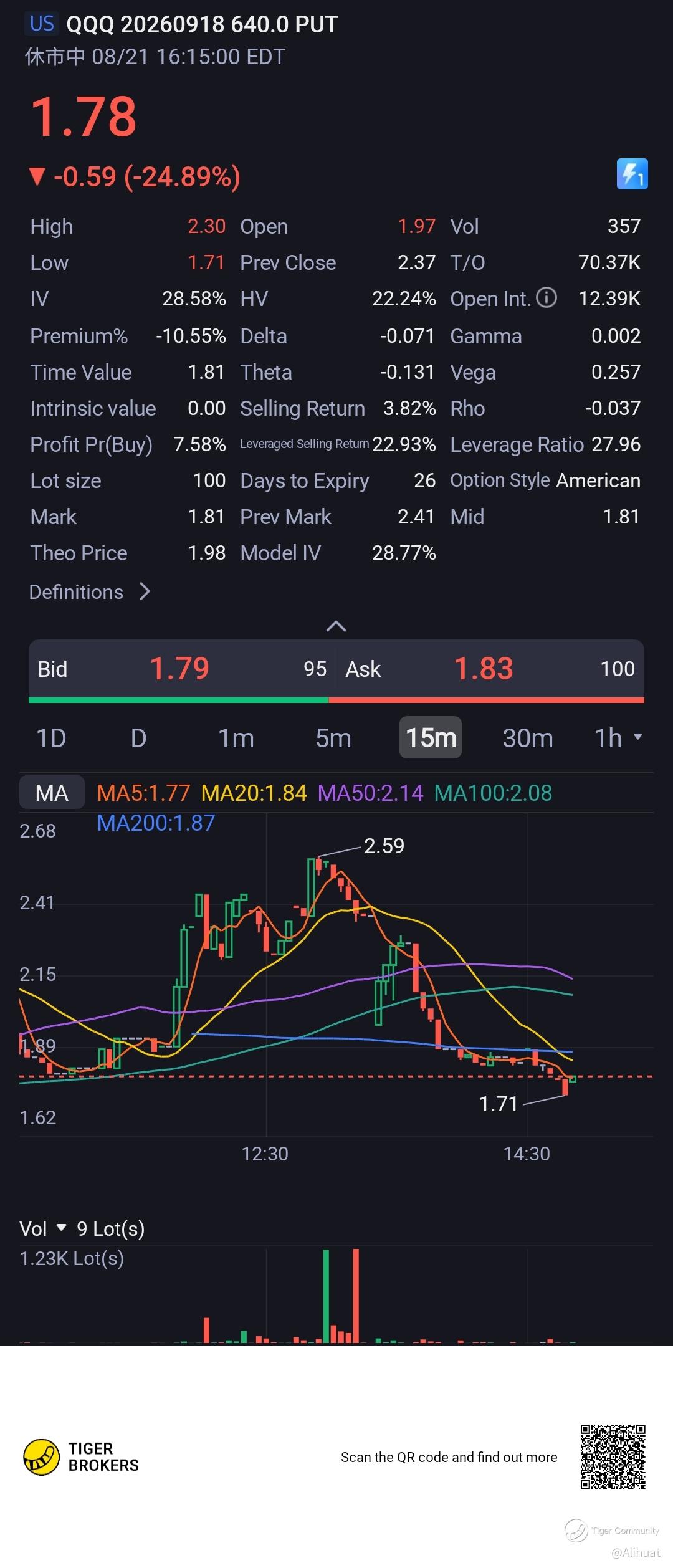Tap the Ask price 1.83

click(x=484, y=669)
